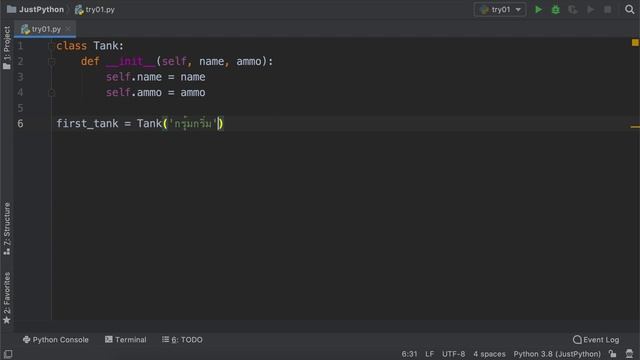
Task: Open the Favorites tool window
Action: point(7,298)
